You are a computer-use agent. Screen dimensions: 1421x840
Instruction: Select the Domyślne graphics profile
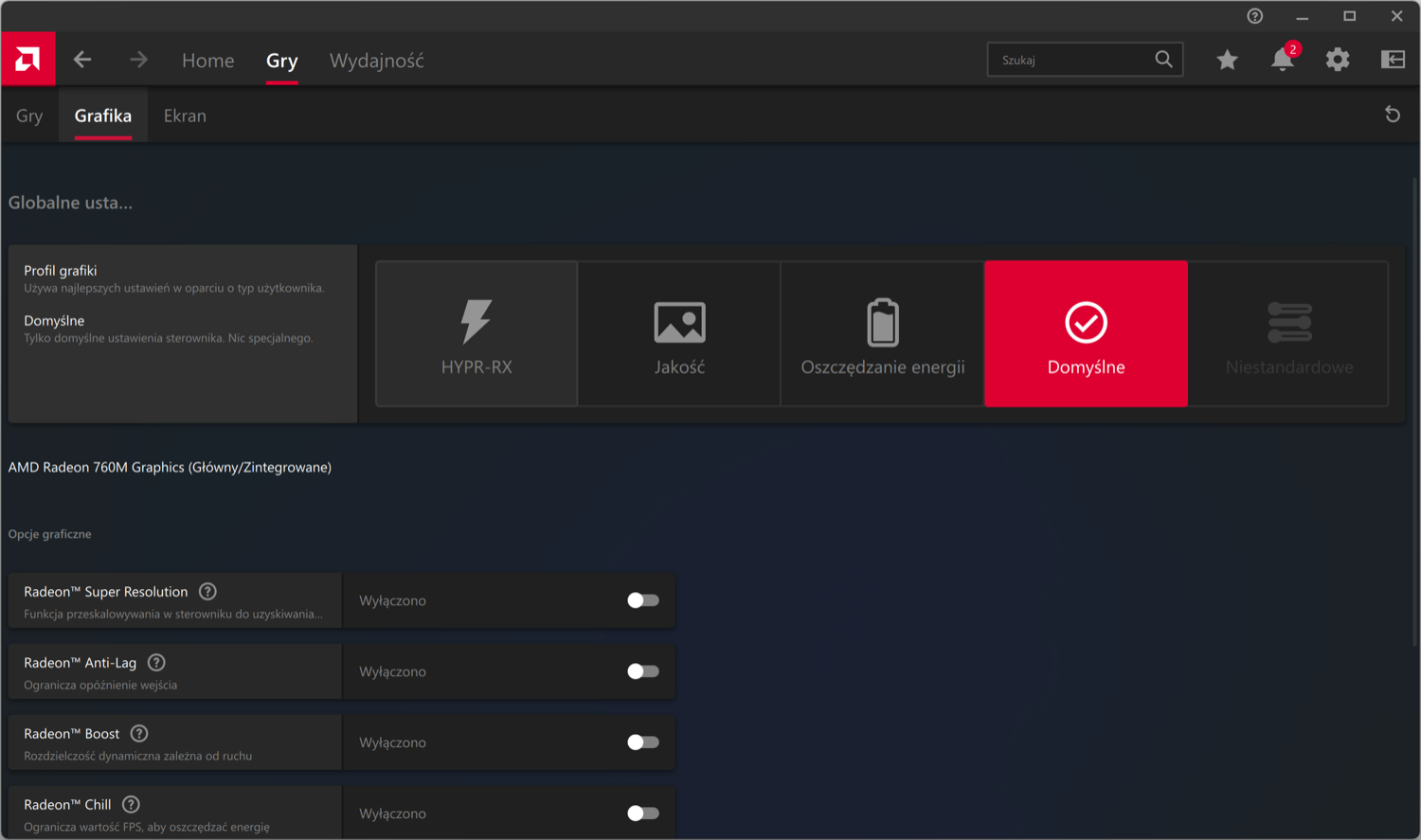(1086, 333)
